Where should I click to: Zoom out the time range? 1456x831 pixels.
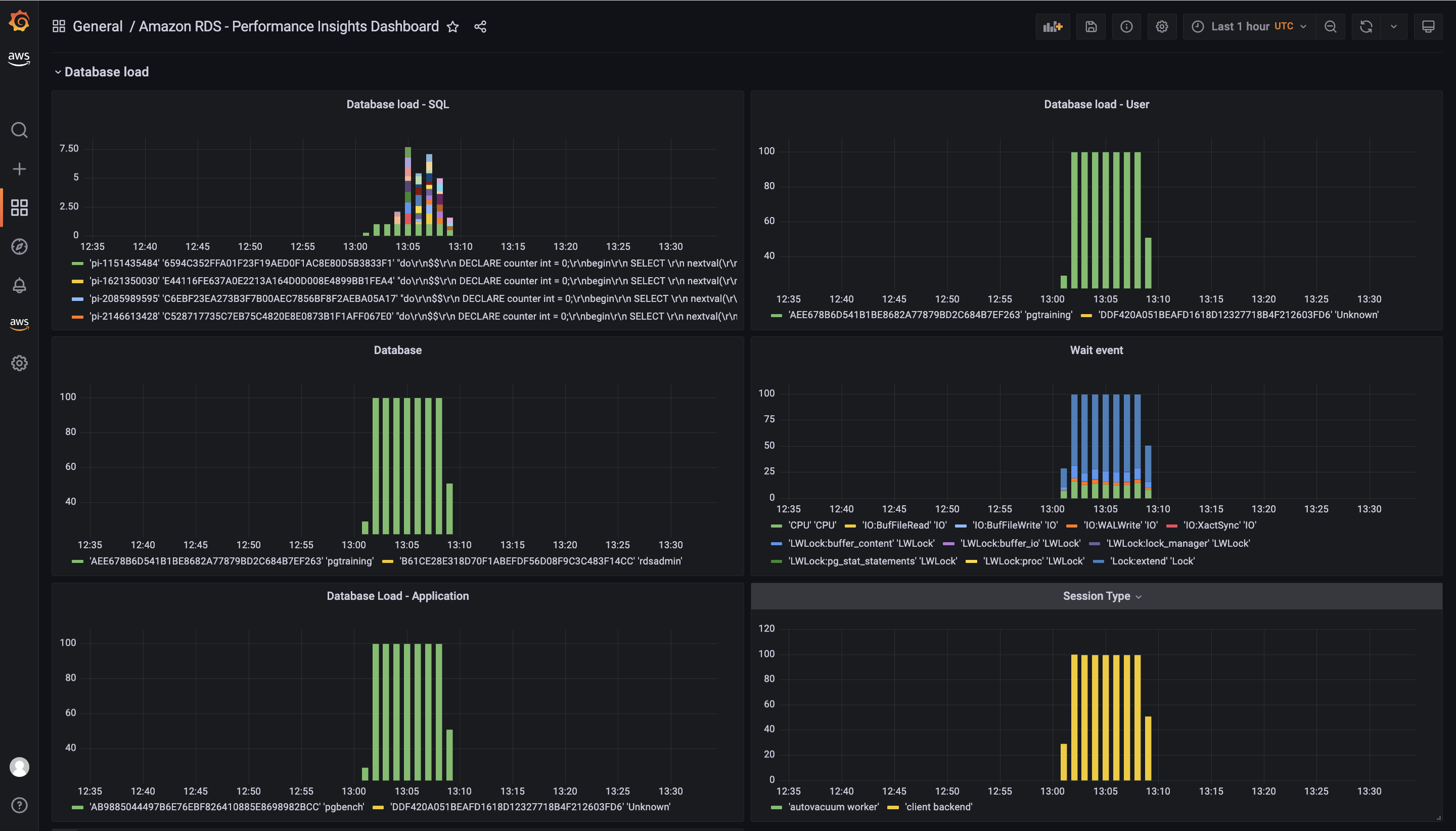coord(1331,27)
